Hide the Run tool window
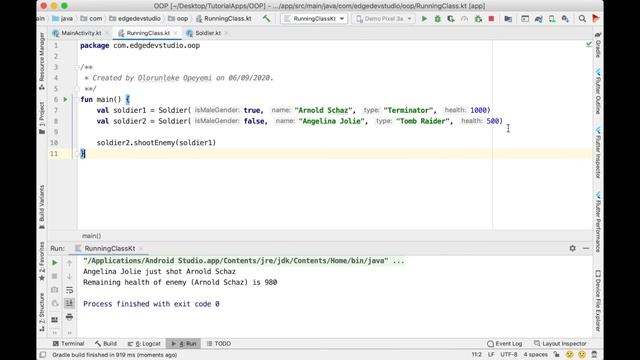640x360 pixels. tap(586, 248)
